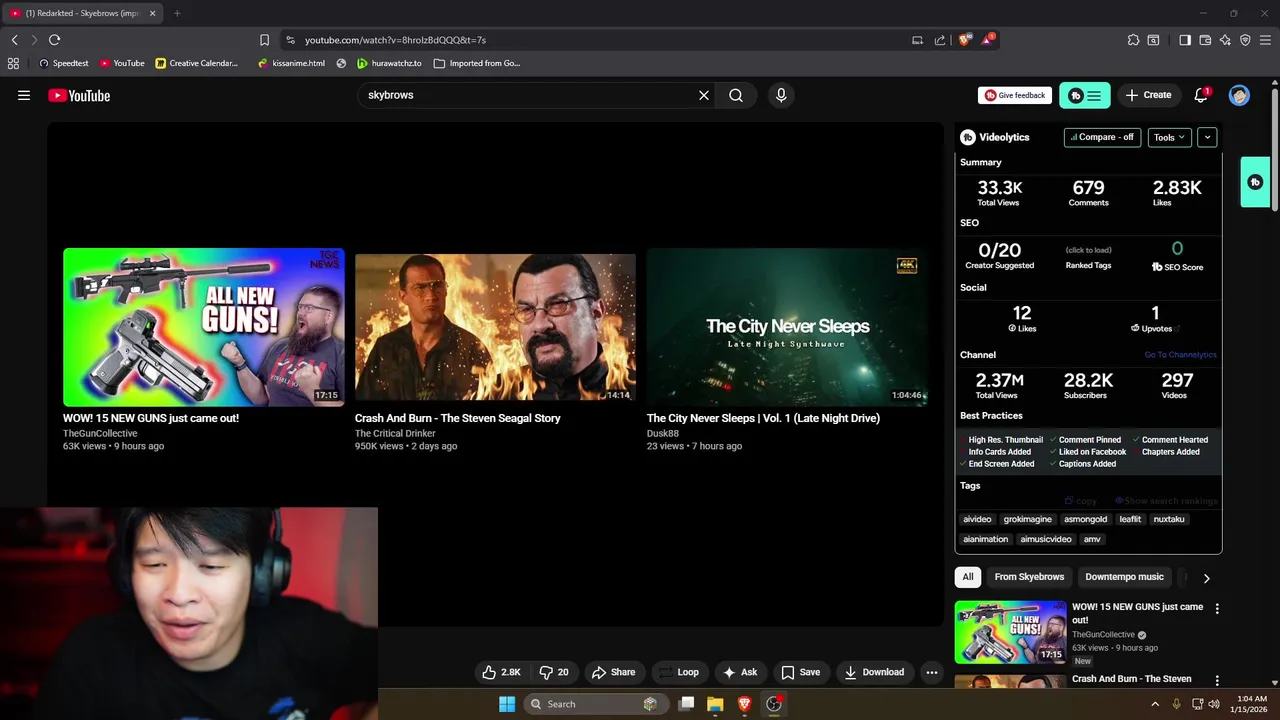This screenshot has height=720, width=1280.
Task: Collapse the Videolytics panel chevron
Action: (x=1207, y=137)
